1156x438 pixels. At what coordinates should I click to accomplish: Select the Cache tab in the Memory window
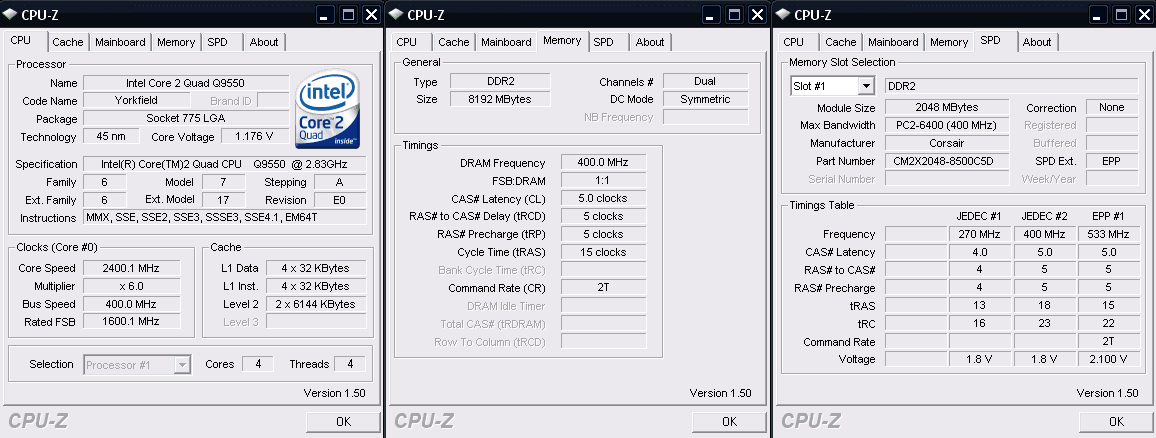[453, 42]
